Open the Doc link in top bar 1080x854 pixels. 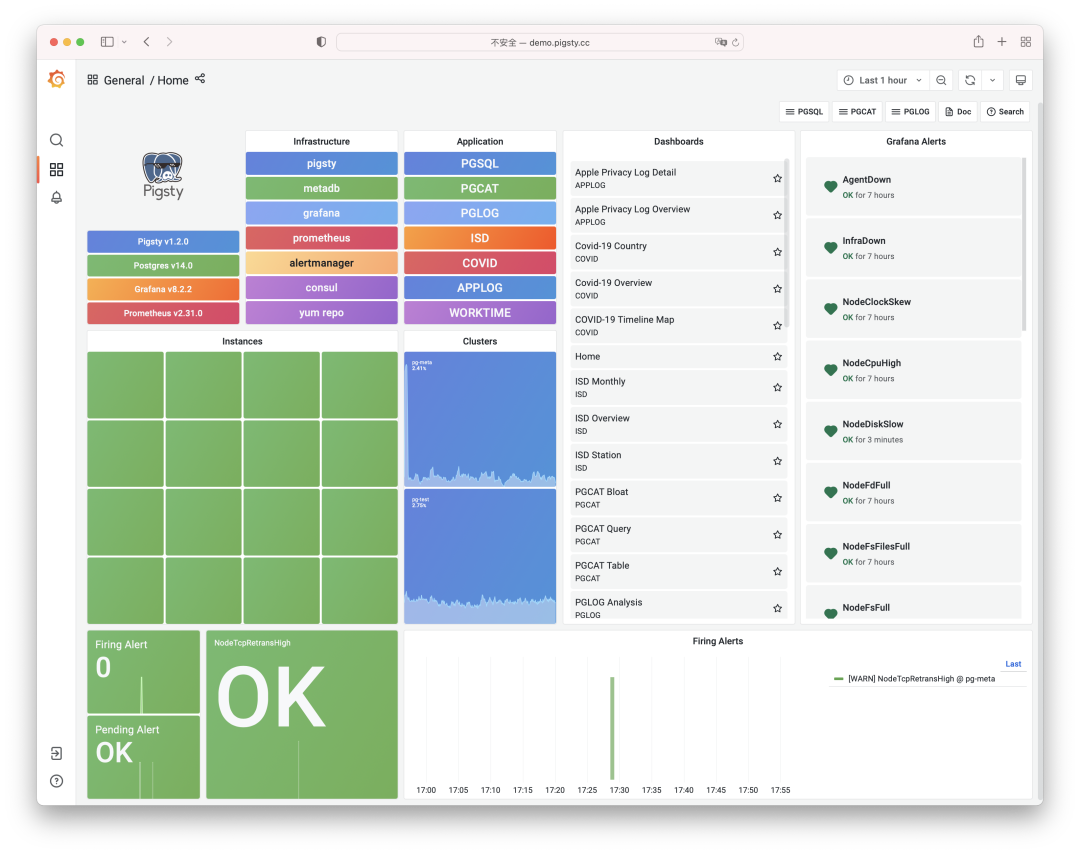[x=957, y=112]
